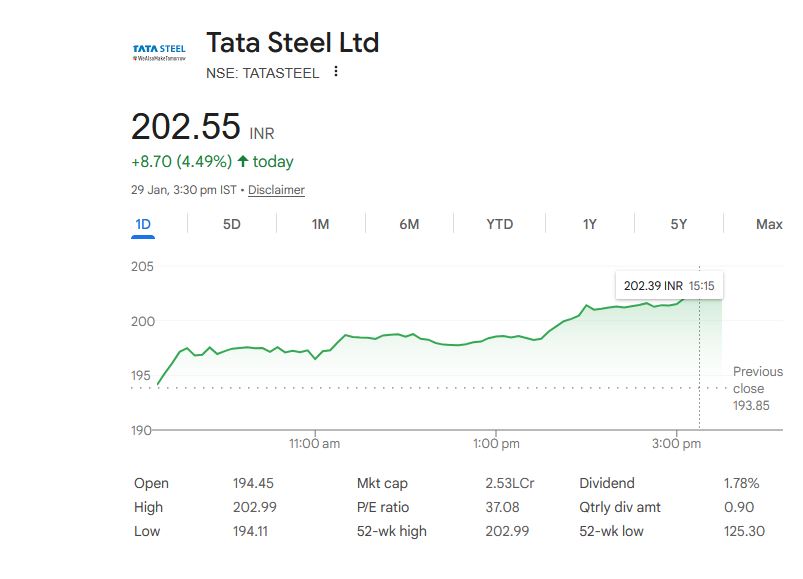Click the 202.39 INR chart tooltip

(667, 286)
